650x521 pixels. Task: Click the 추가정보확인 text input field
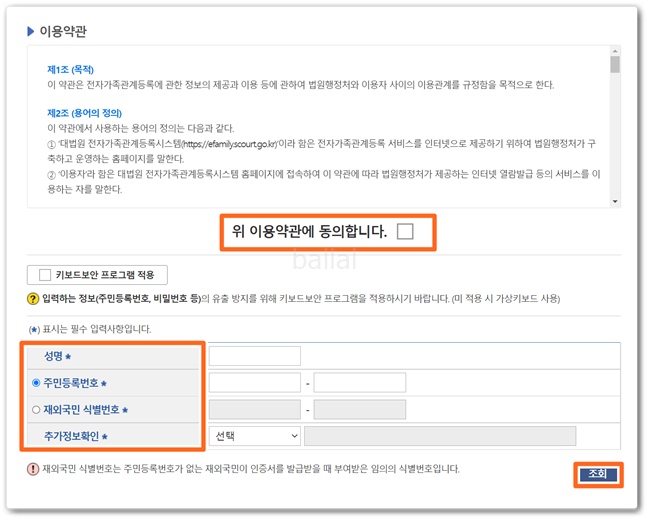[440, 436]
